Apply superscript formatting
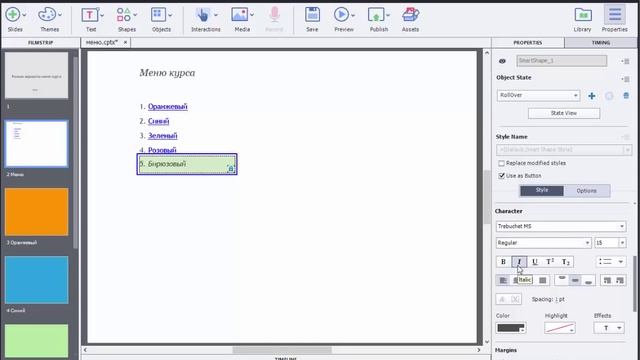640x360 pixels. 550,262
